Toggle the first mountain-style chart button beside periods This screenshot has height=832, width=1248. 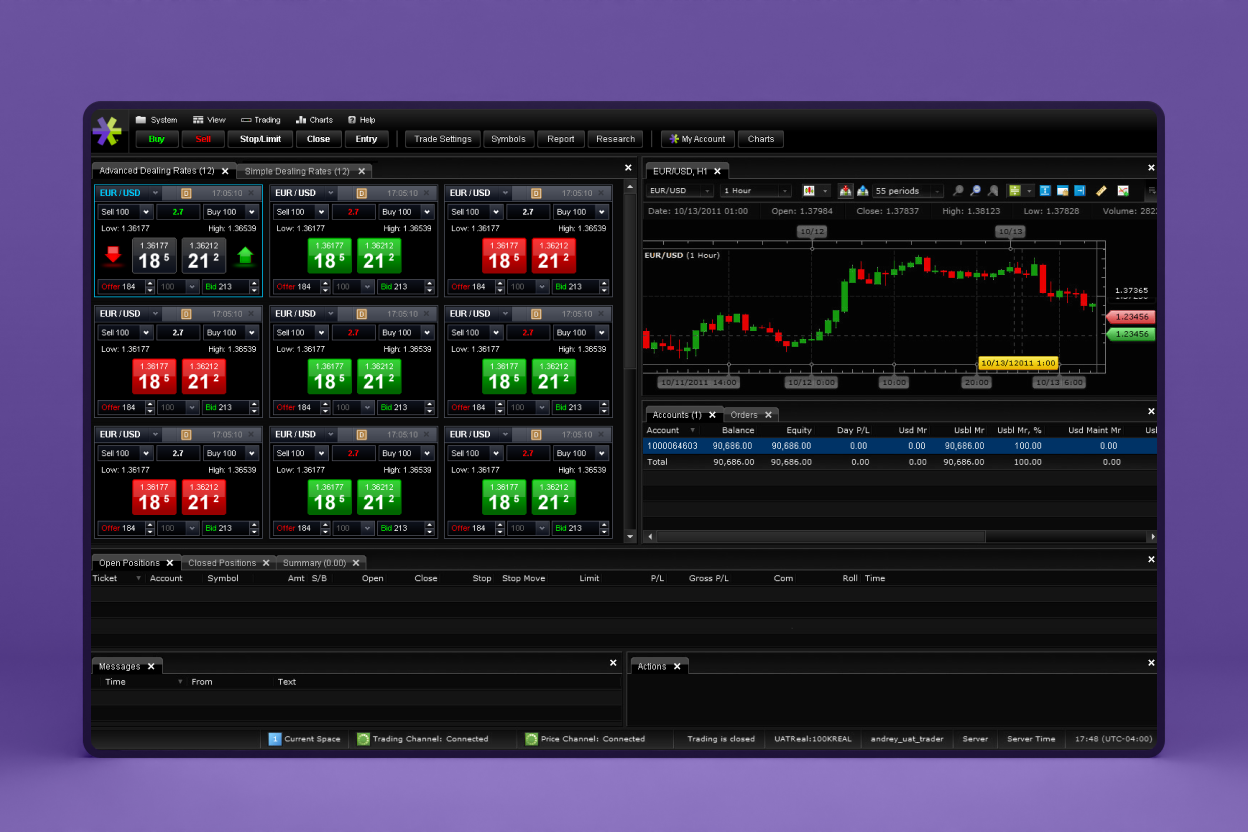coord(845,191)
